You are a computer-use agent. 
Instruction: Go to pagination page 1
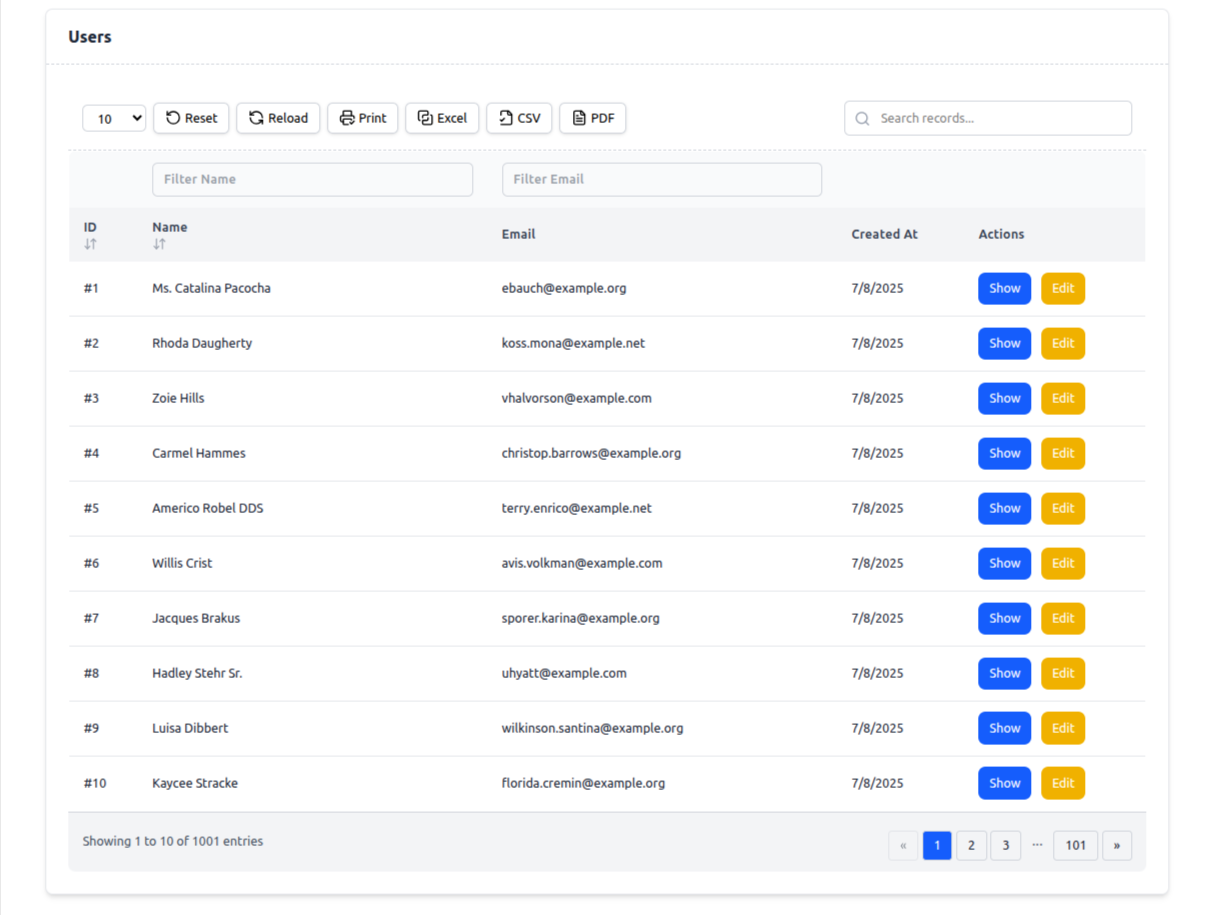937,845
